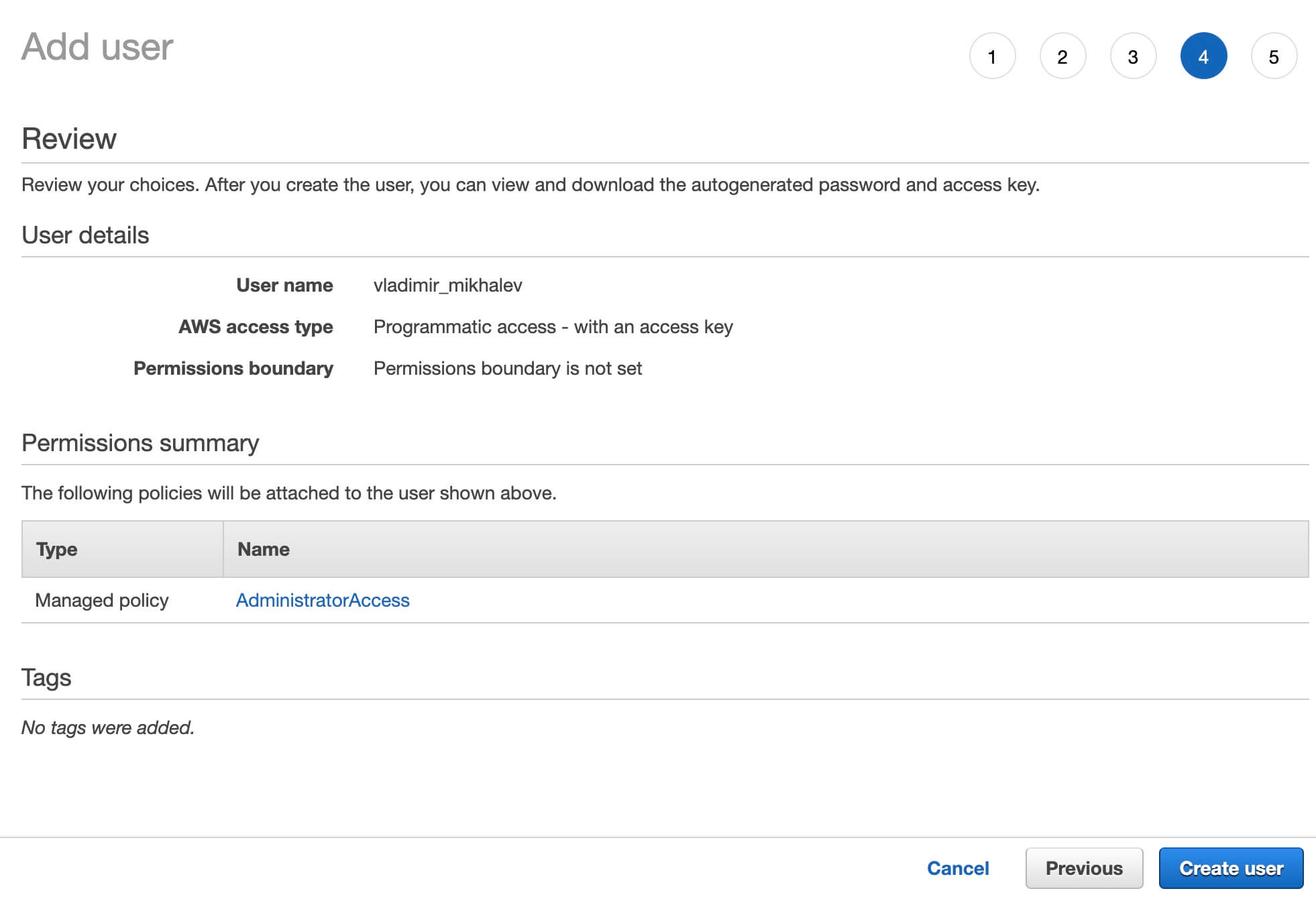This screenshot has width=1316, height=897.
Task: Click the AdministratorAccess policy link
Action: pos(322,599)
